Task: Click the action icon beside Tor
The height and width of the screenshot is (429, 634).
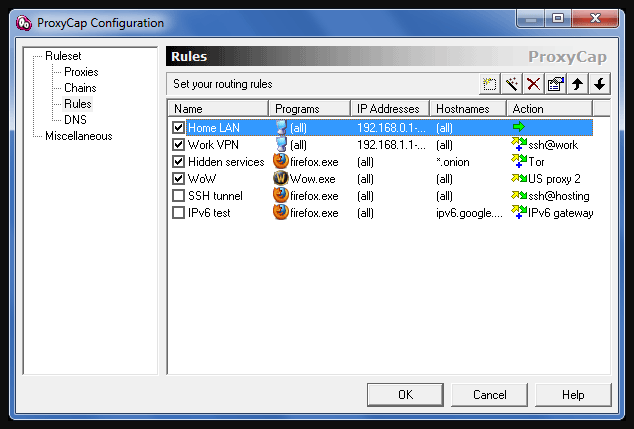Action: coord(519,161)
